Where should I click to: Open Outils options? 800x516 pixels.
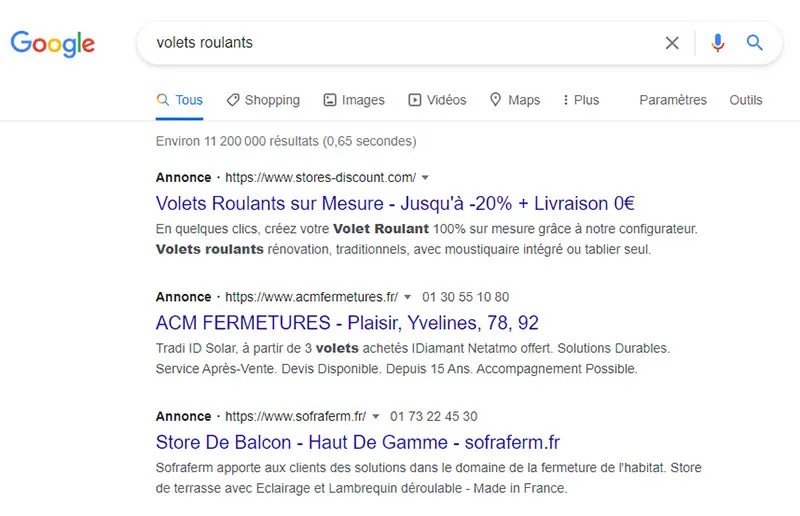click(x=745, y=100)
